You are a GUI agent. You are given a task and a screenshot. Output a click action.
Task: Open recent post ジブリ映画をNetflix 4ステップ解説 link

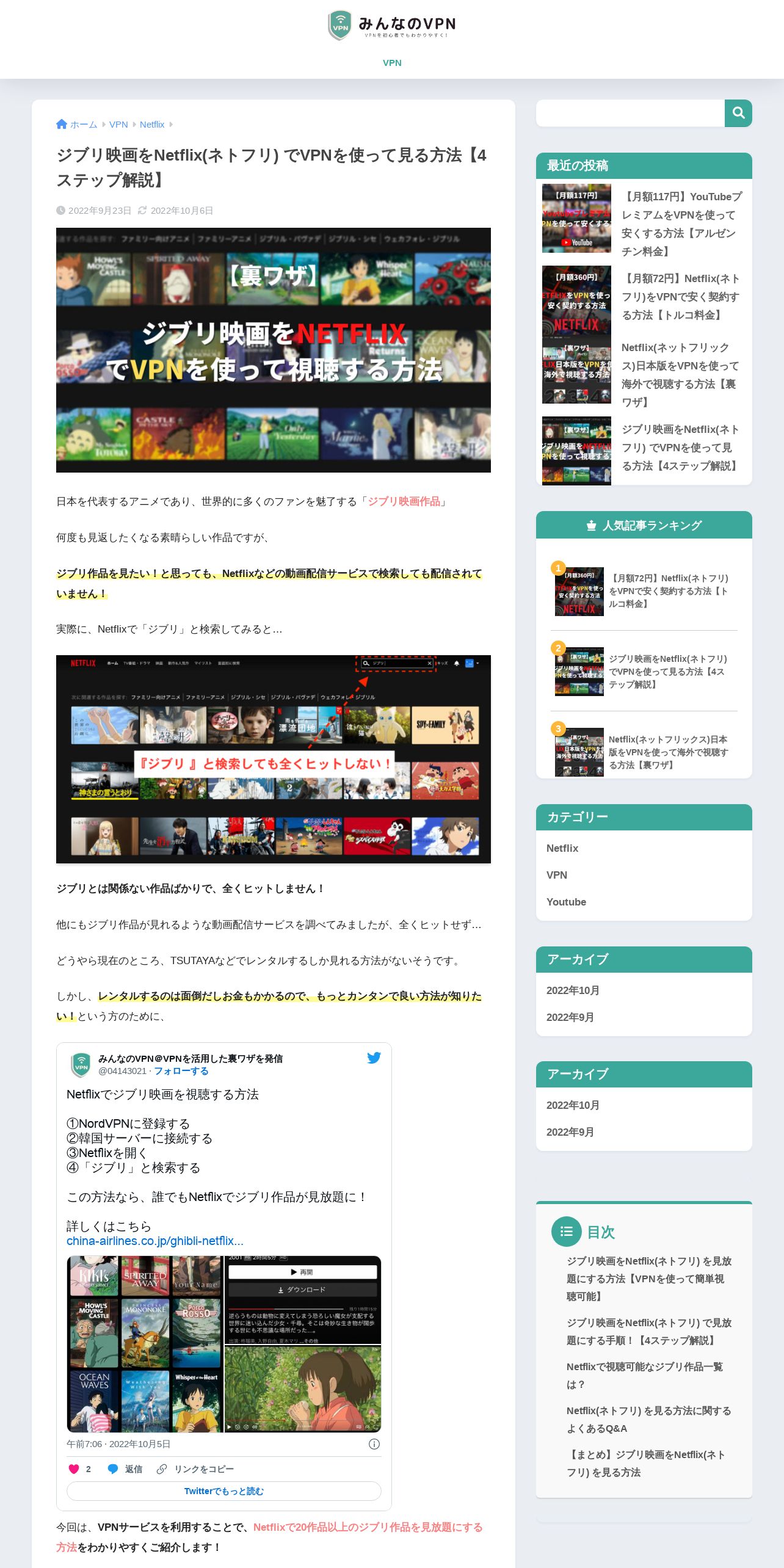(681, 448)
